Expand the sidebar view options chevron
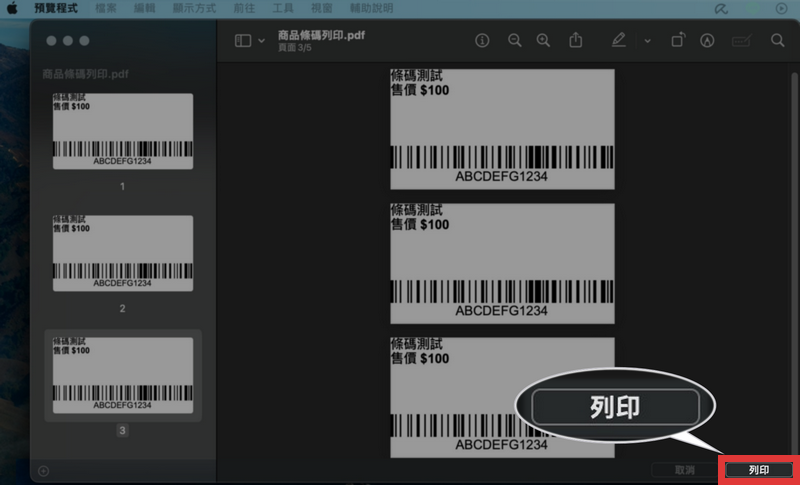The width and height of the screenshot is (800, 485). 261,41
